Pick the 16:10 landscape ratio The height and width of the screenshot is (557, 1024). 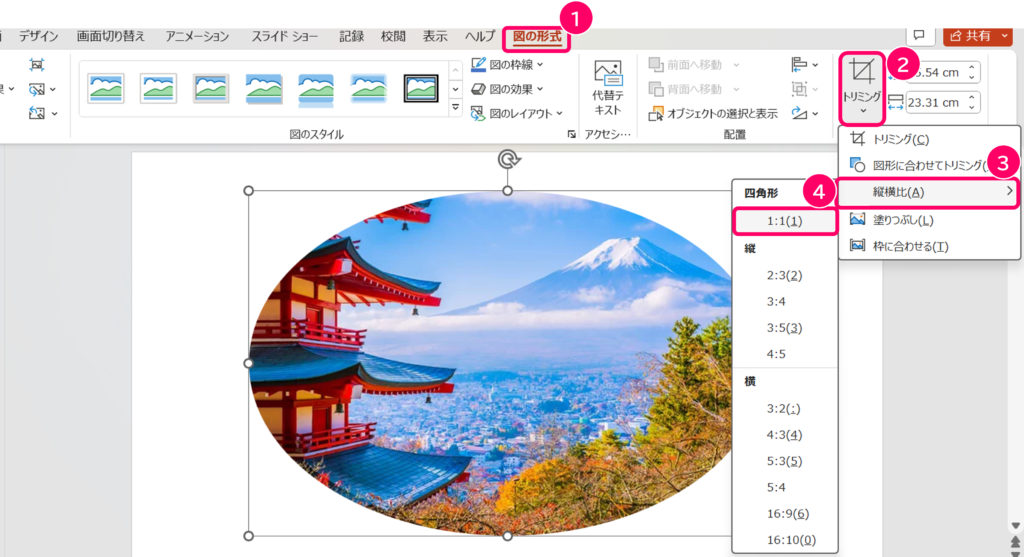tap(785, 539)
